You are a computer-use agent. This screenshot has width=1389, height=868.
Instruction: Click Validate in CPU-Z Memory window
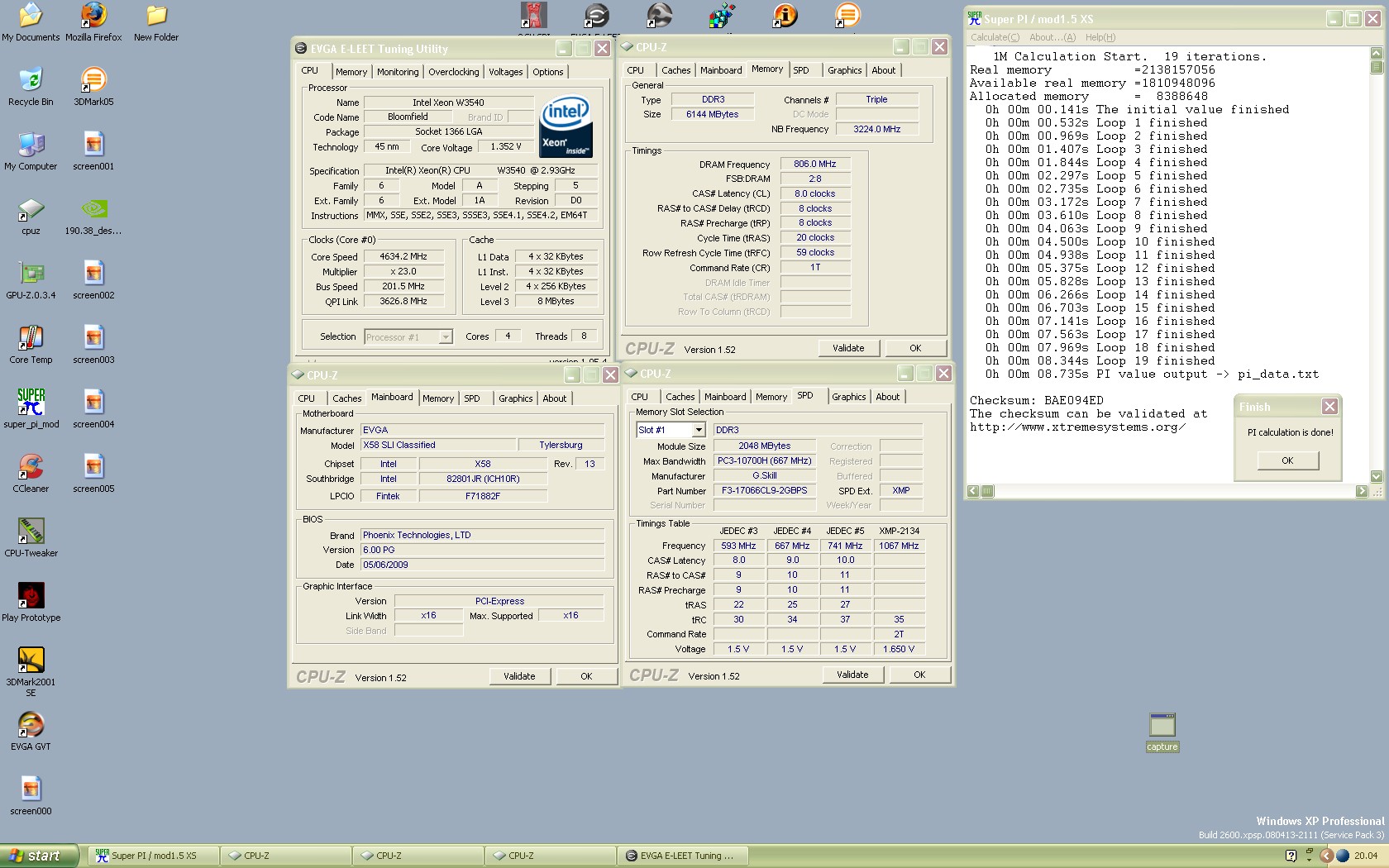click(x=848, y=348)
